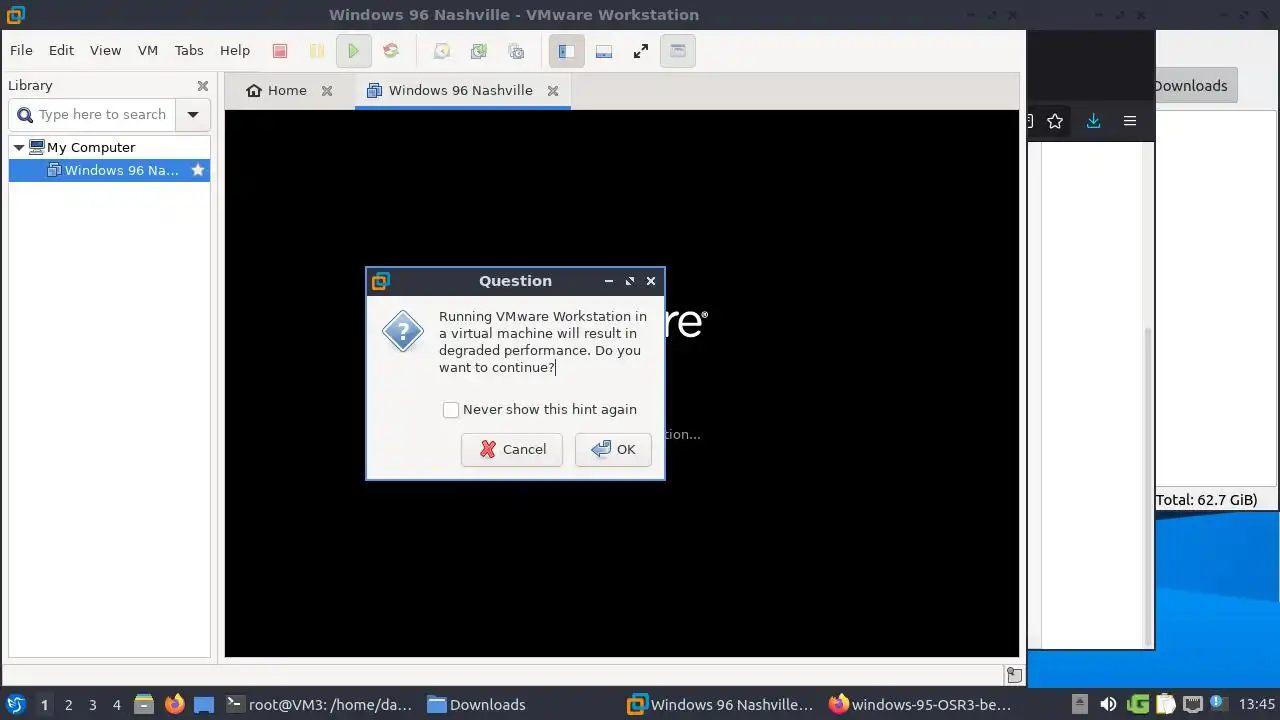Toggle the thumbnail bar toolbar icon
Image resolution: width=1280 pixels, height=720 pixels.
pos(604,51)
